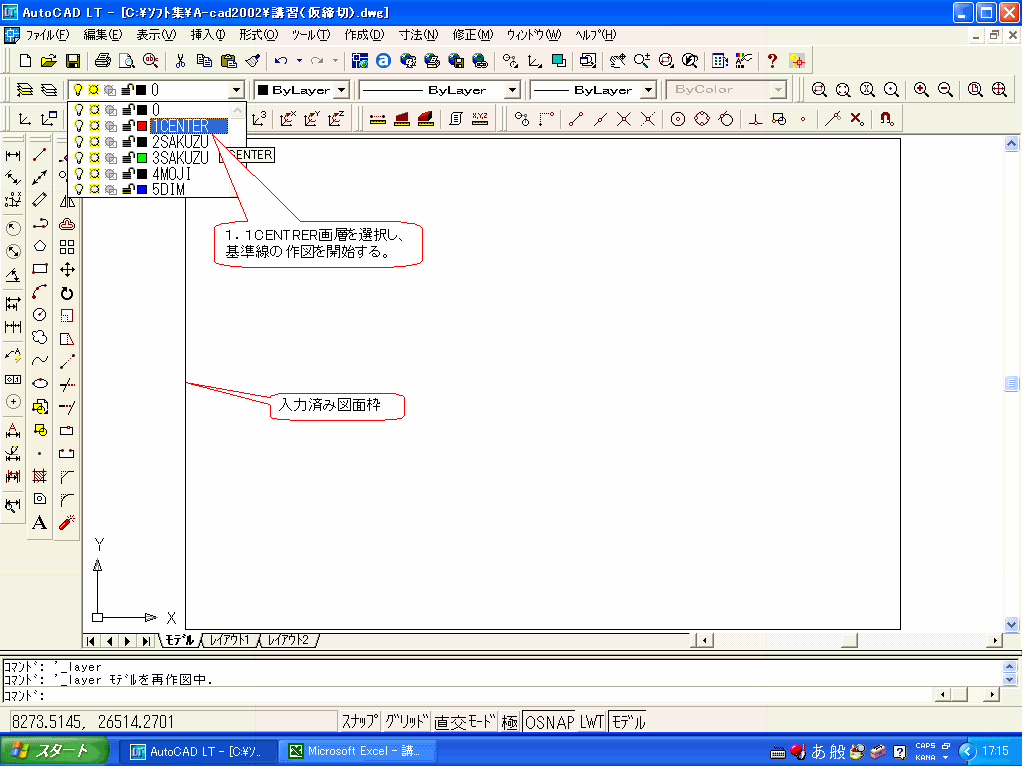The height and width of the screenshot is (767, 1023).
Task: Click the New drawing icon
Action: click(25, 61)
